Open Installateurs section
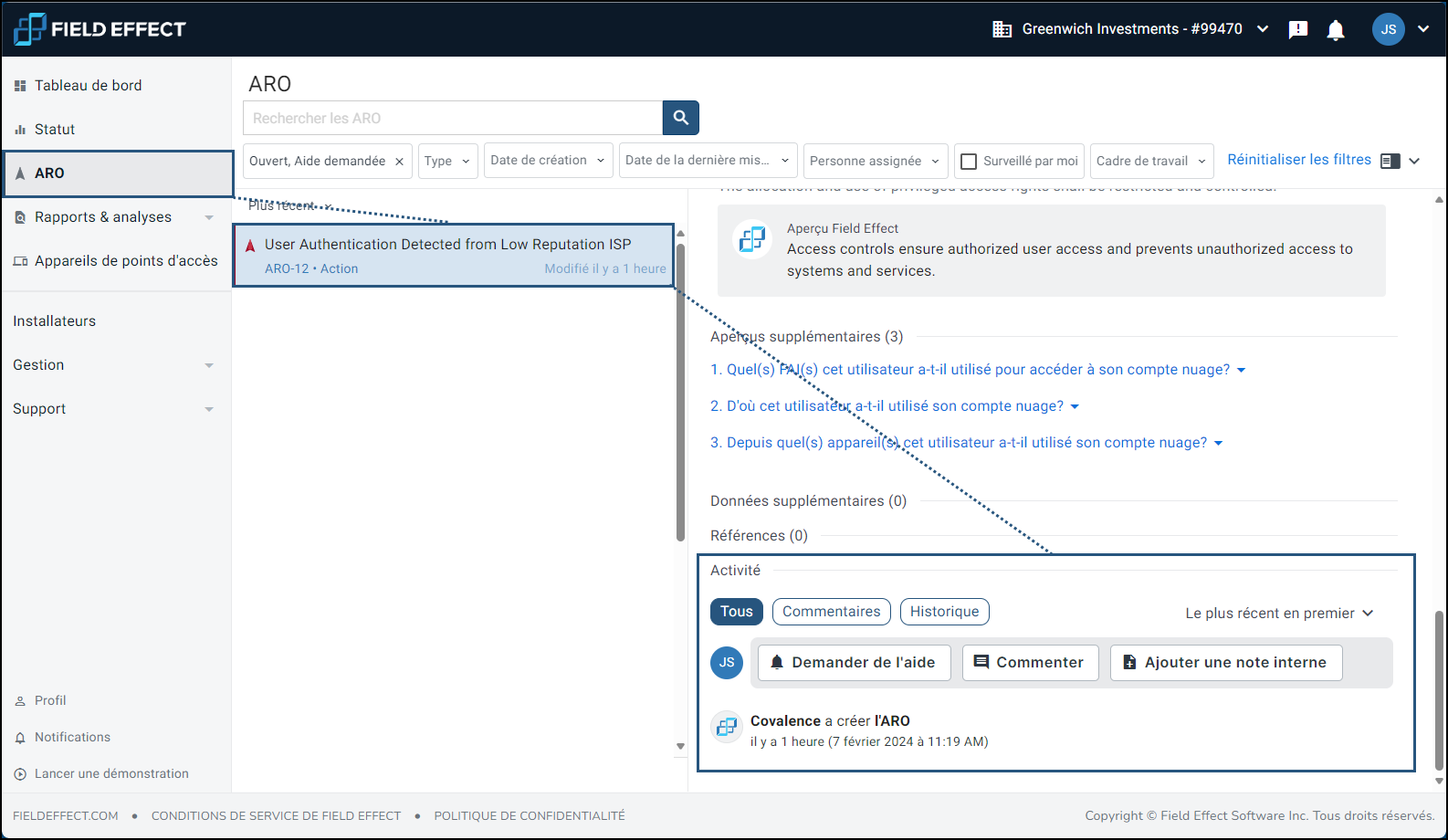Screen dimensions: 1448x840 [x=54, y=321]
